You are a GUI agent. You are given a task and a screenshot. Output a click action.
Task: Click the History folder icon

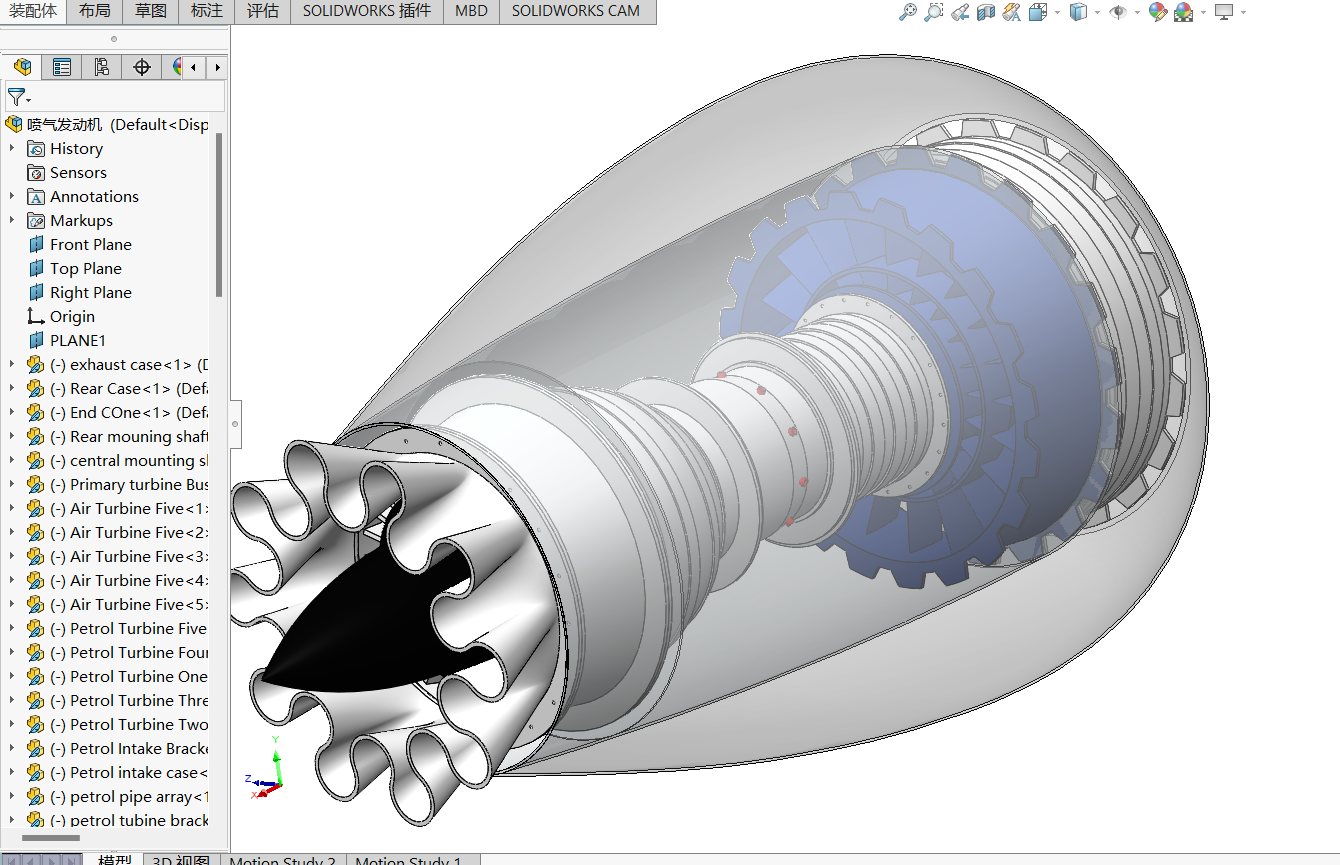[37, 149]
